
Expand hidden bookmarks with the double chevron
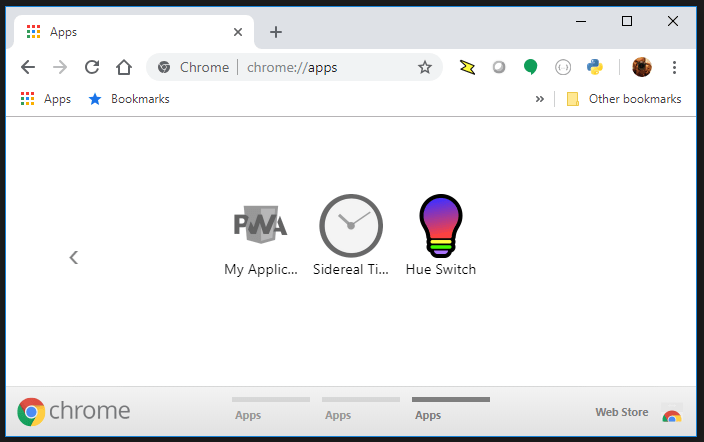click(x=540, y=99)
